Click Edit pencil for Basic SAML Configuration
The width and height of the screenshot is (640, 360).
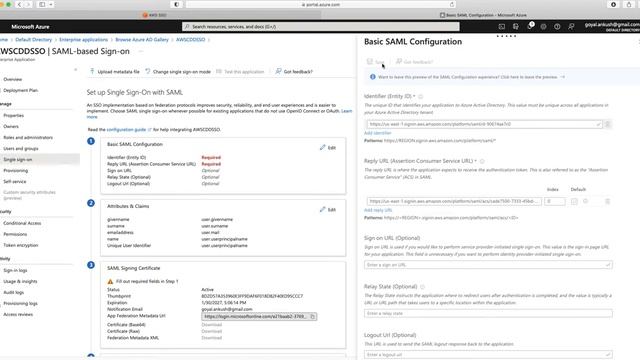coord(328,147)
